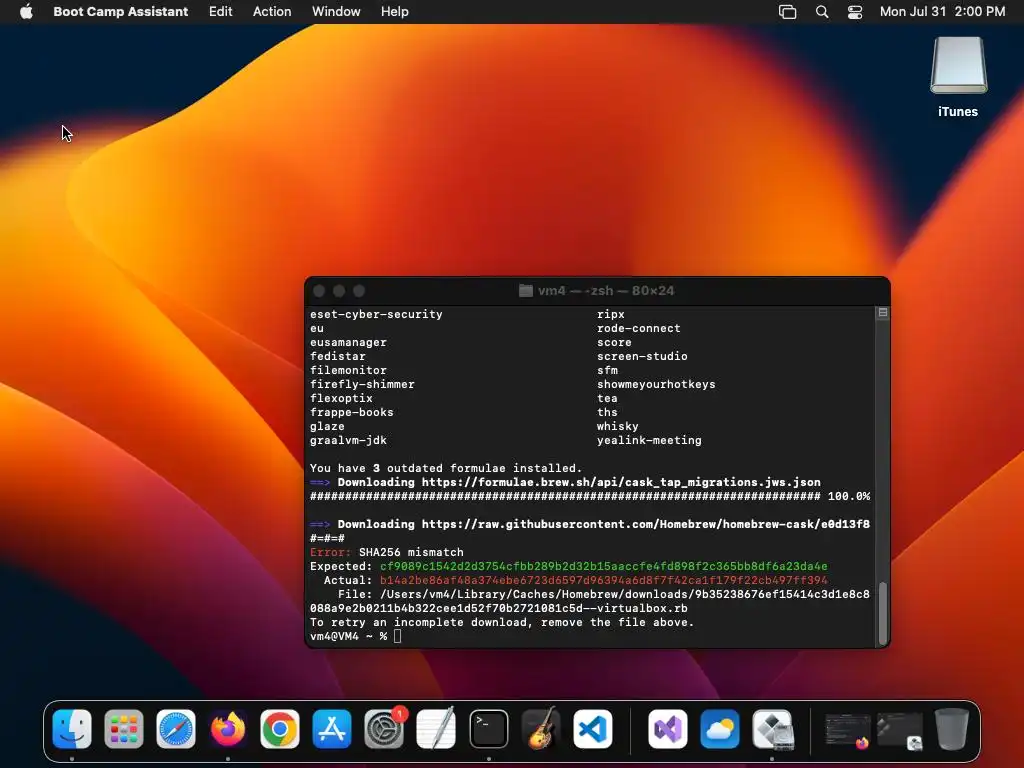
Task: Click the raw.githubusercontent.com download URL
Action: [x=645, y=524]
